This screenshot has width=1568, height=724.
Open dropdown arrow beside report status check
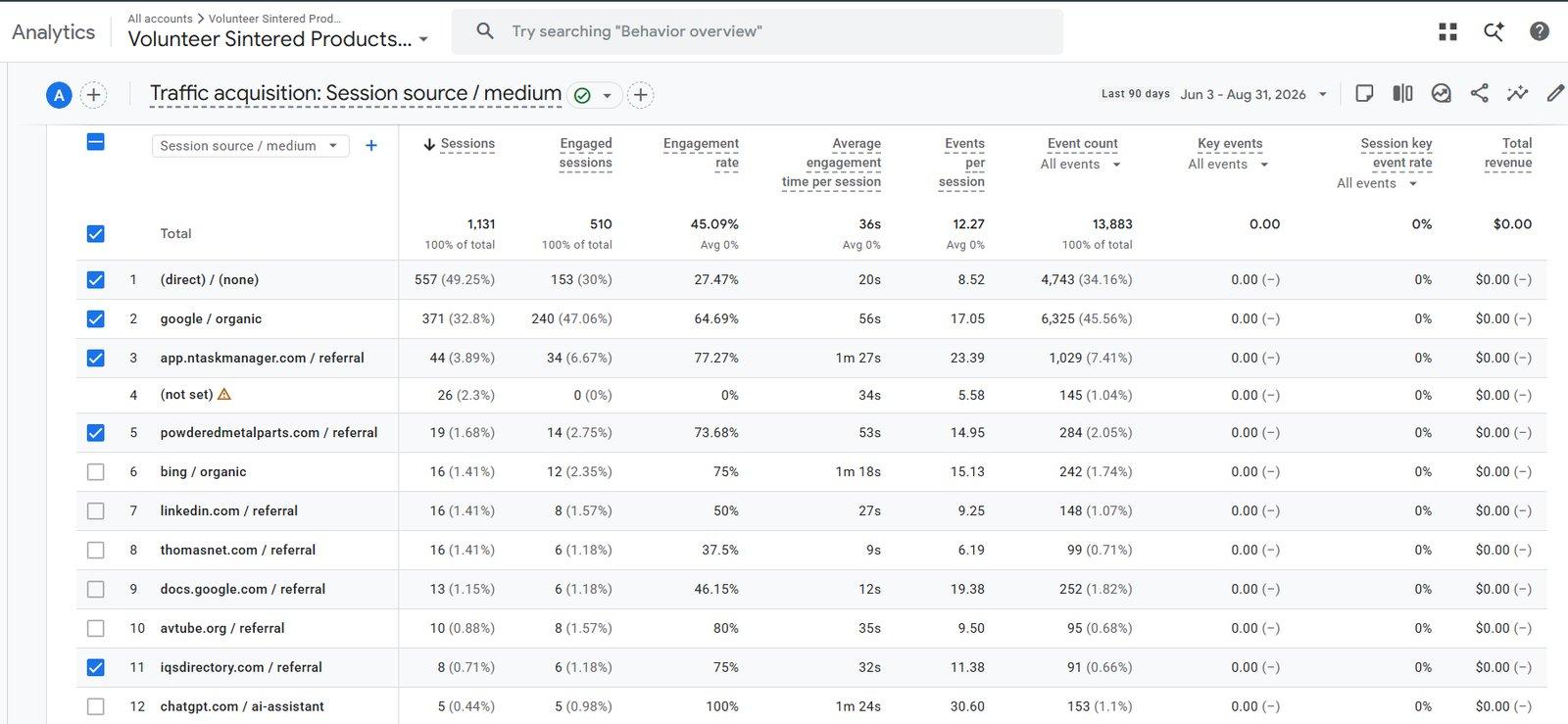coord(607,95)
